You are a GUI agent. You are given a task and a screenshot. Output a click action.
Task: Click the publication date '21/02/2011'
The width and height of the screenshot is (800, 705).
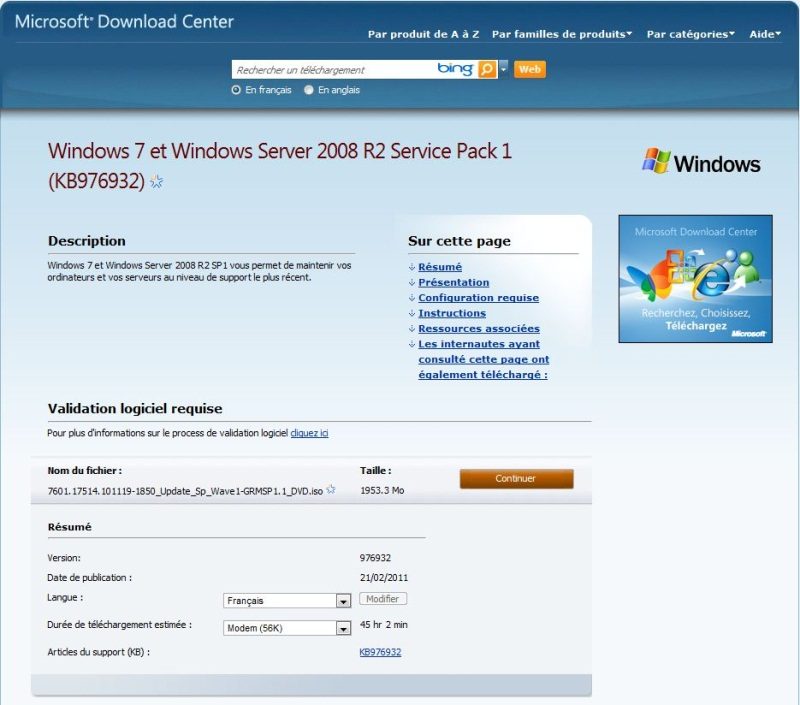(x=384, y=577)
